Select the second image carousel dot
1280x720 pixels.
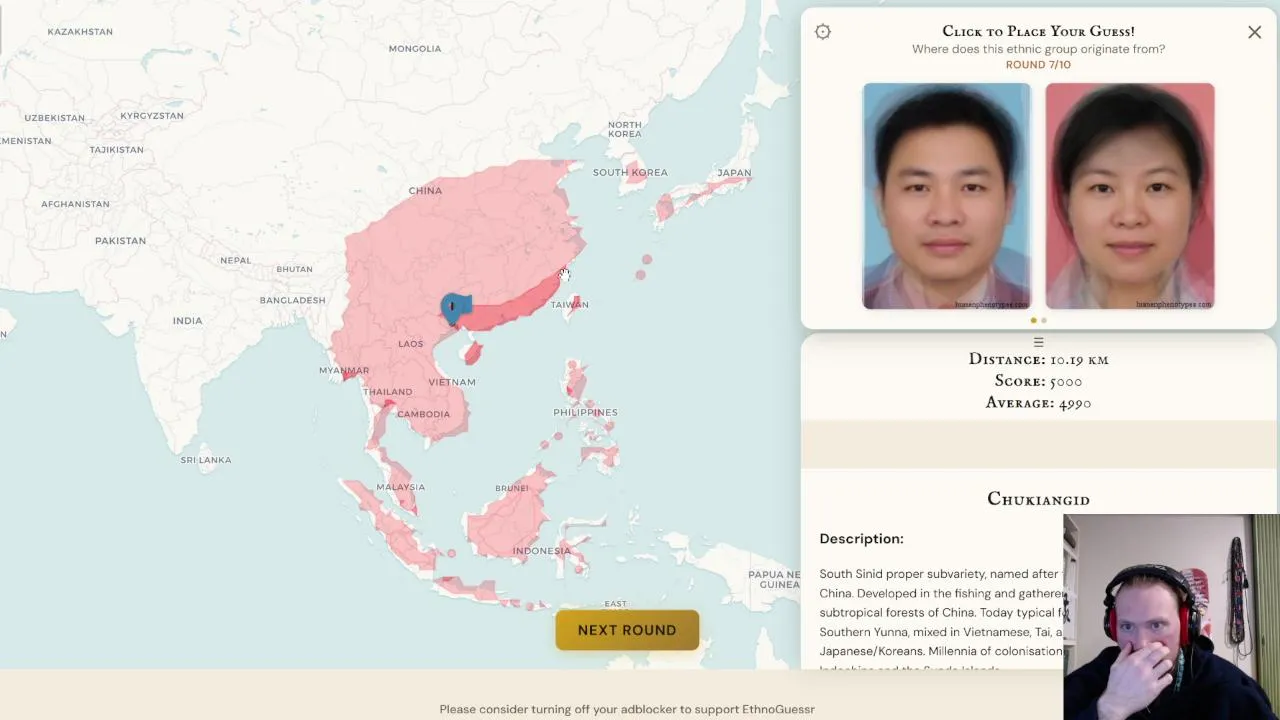click(x=1044, y=320)
